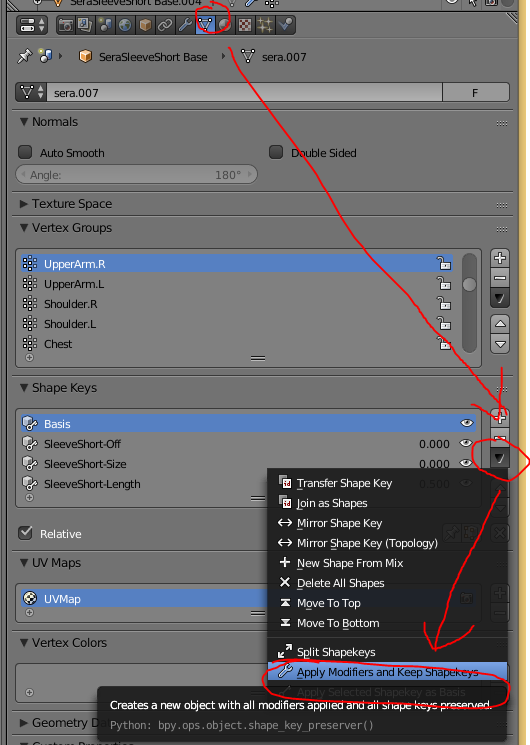530x745 pixels.
Task: Click SleeveShort-Off value 0.000 slider
Action: pyautogui.click(x=434, y=444)
